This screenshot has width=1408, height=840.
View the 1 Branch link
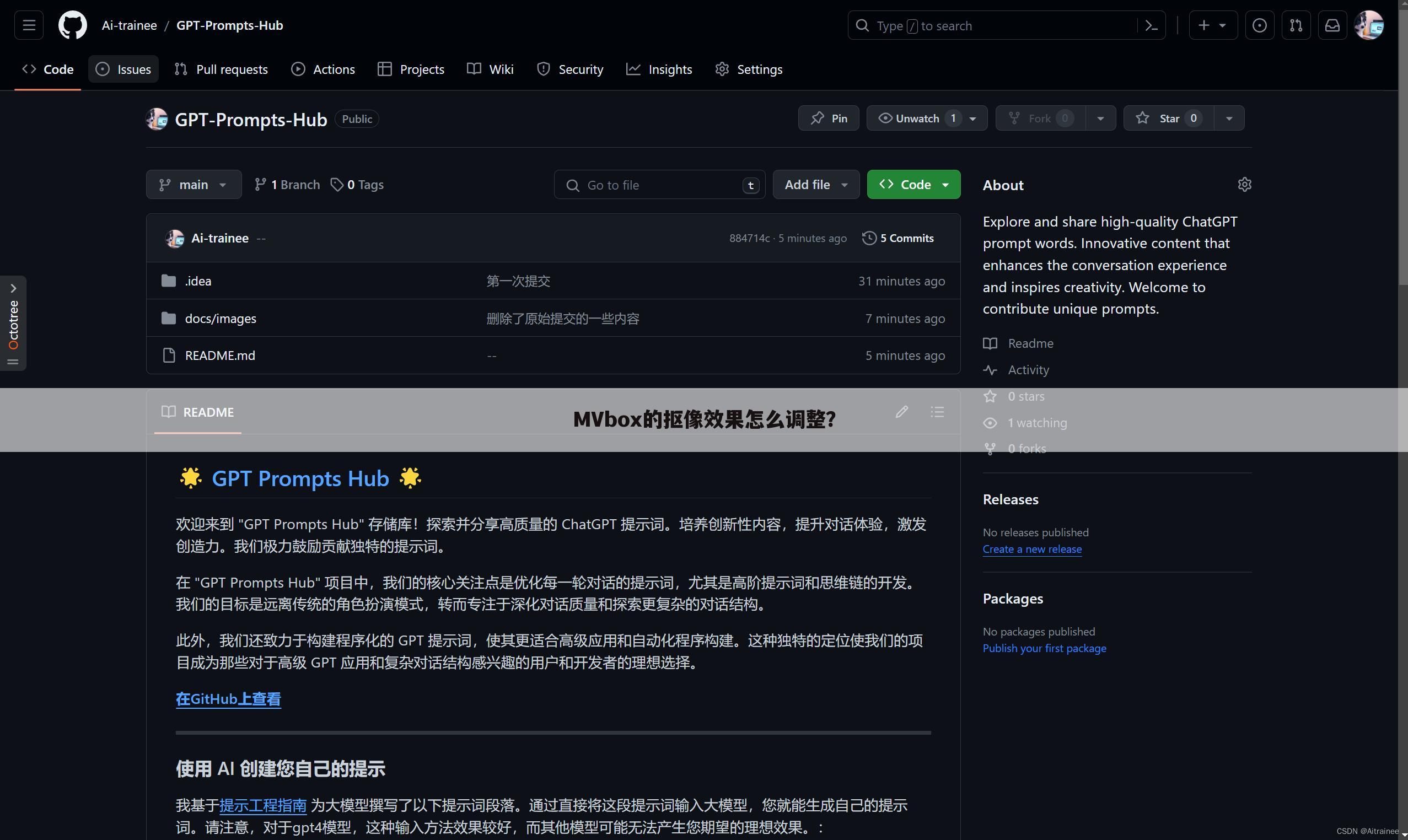click(x=287, y=185)
